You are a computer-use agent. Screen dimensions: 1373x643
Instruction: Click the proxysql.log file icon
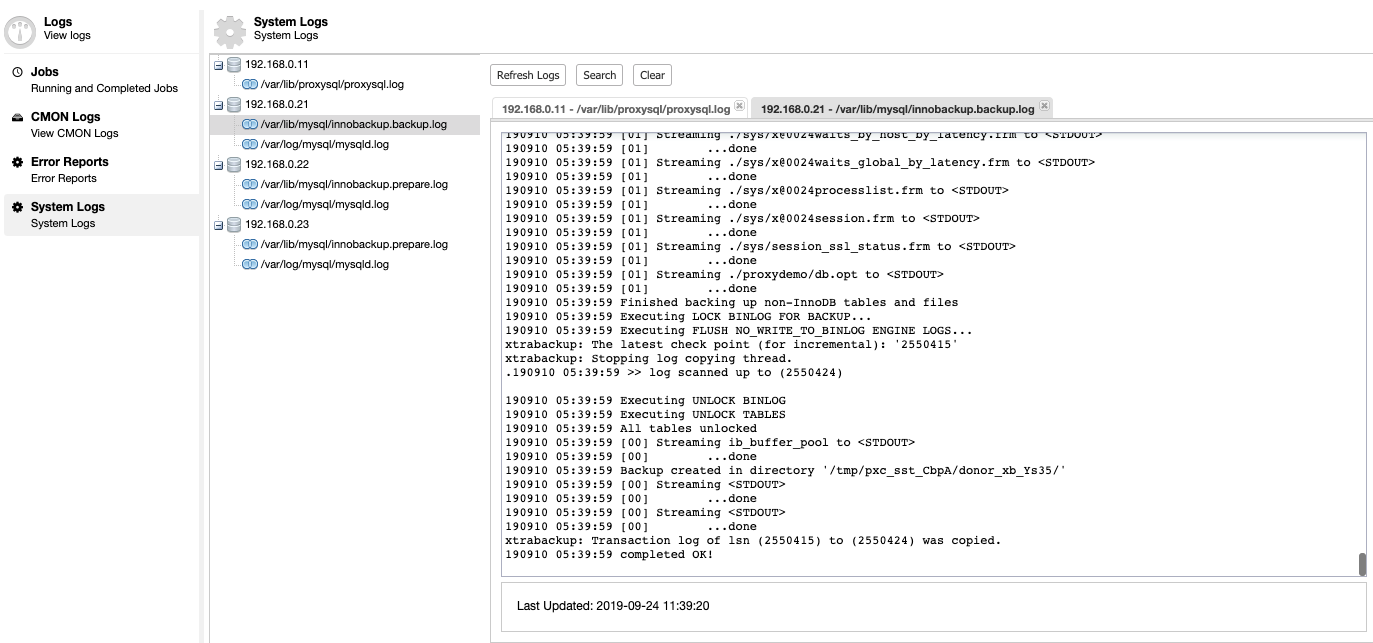[x=250, y=84]
